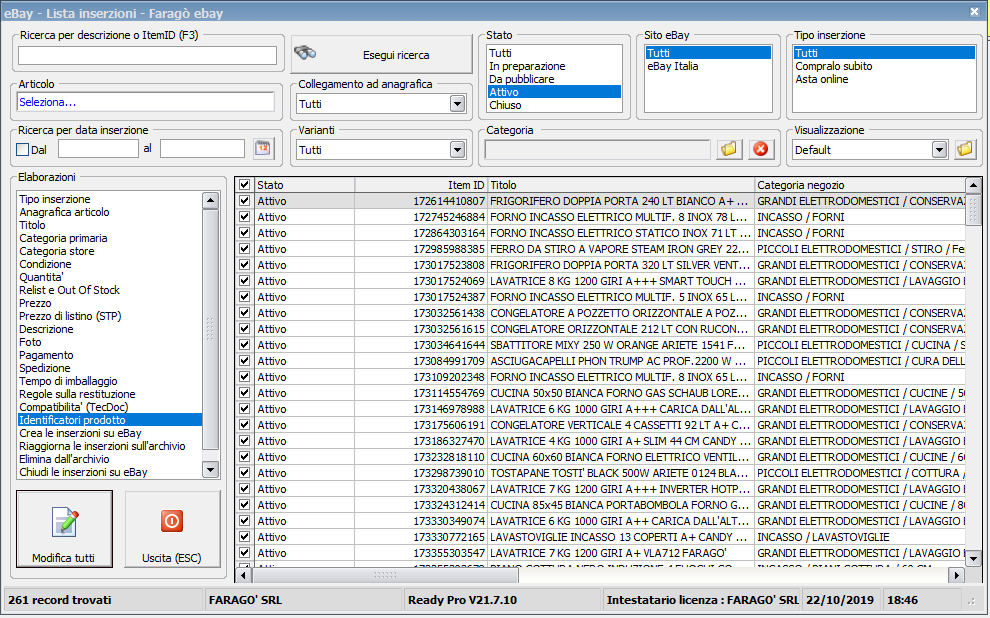Uncheck the row with Item ID 173114554769
Image resolution: width=990 pixels, height=618 pixels.
click(x=244, y=393)
